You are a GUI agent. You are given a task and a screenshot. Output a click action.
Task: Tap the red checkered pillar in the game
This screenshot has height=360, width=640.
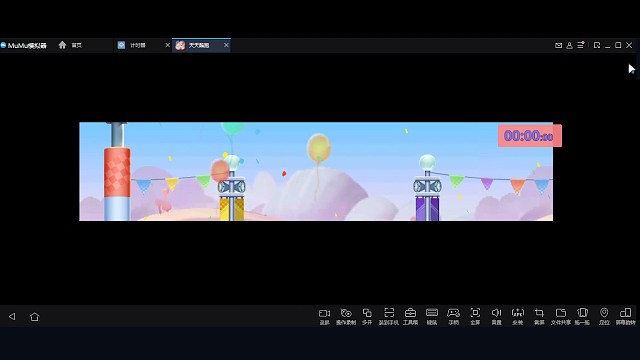pyautogui.click(x=117, y=172)
